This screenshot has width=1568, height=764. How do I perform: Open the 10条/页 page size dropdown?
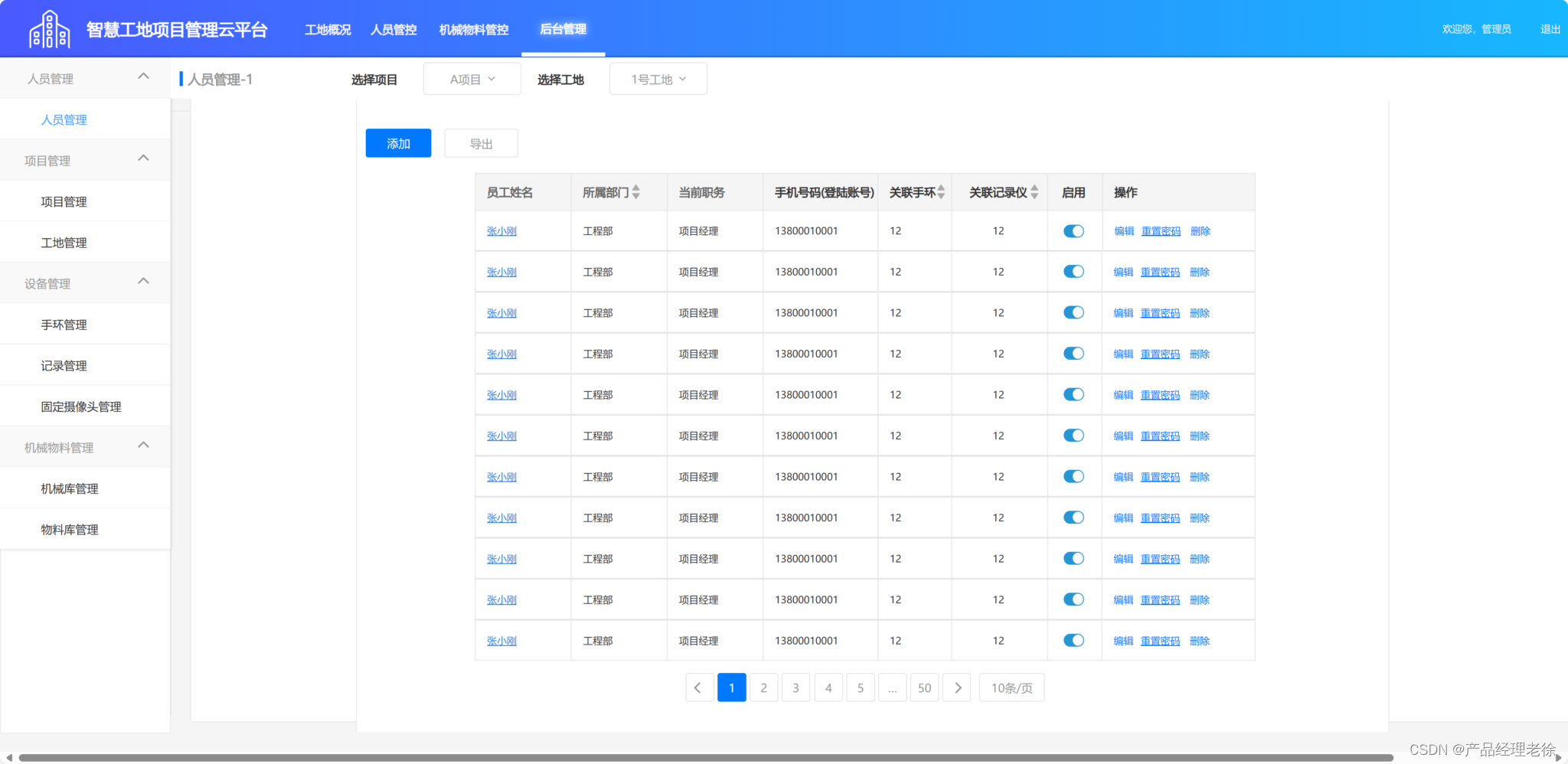[1011, 687]
